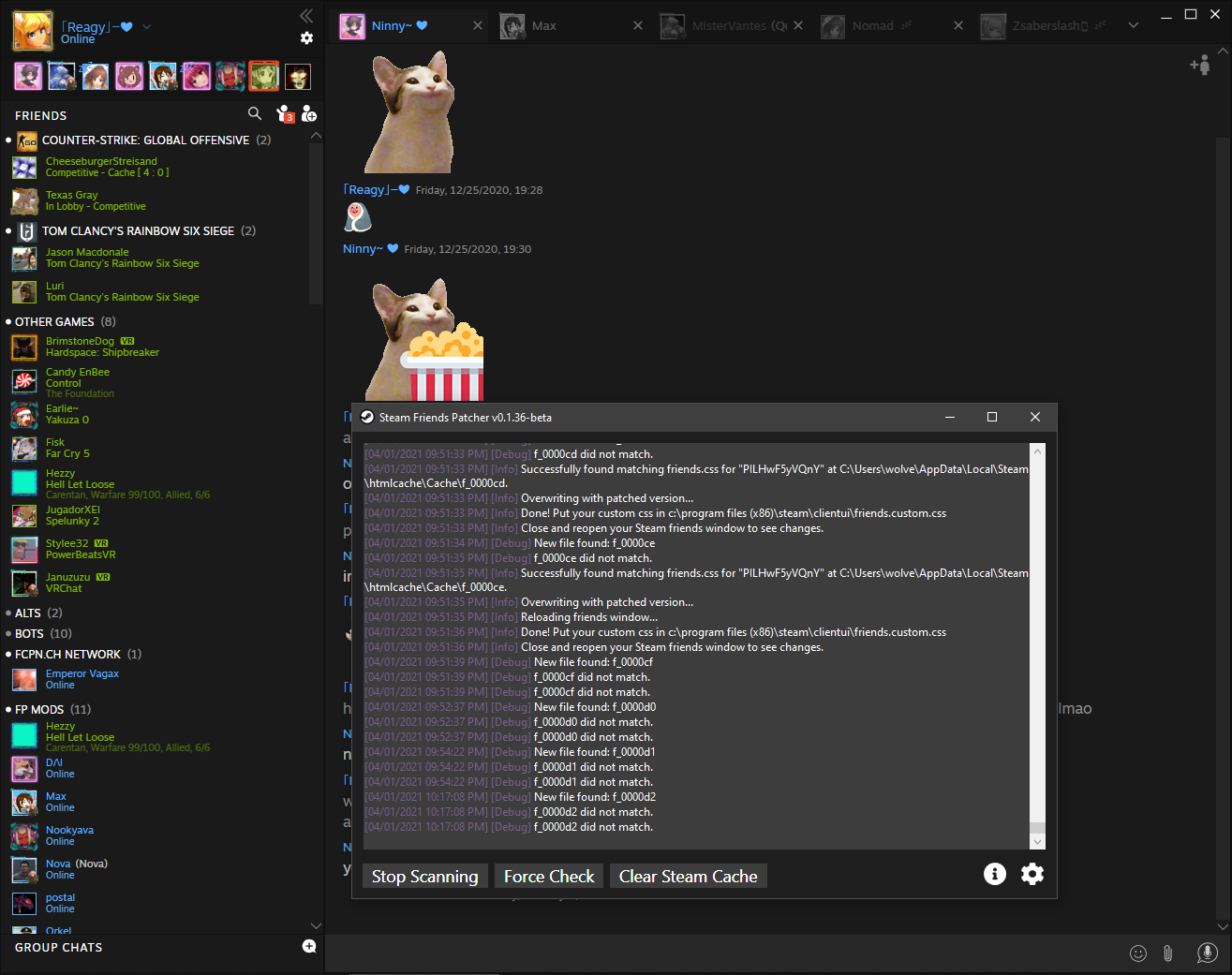Screen dimensions: 1232x975
Task: Select friend BrimstoneDog
Action: pyautogui.click(x=157, y=347)
